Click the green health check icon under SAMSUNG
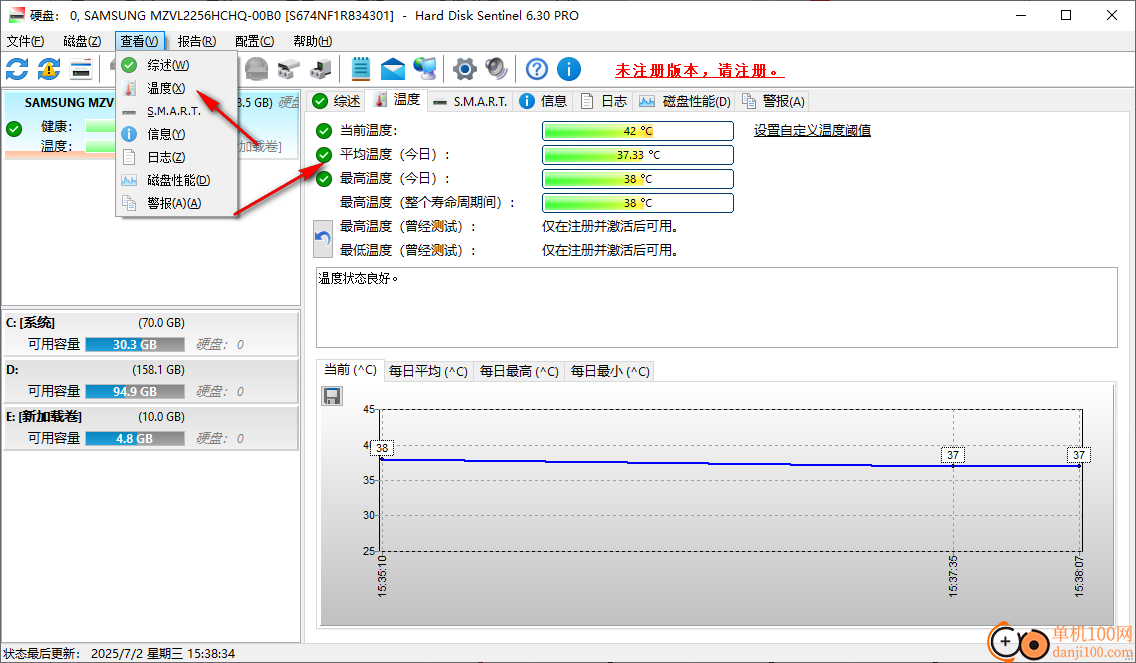Screen dimensions: 1136x663 14,129
